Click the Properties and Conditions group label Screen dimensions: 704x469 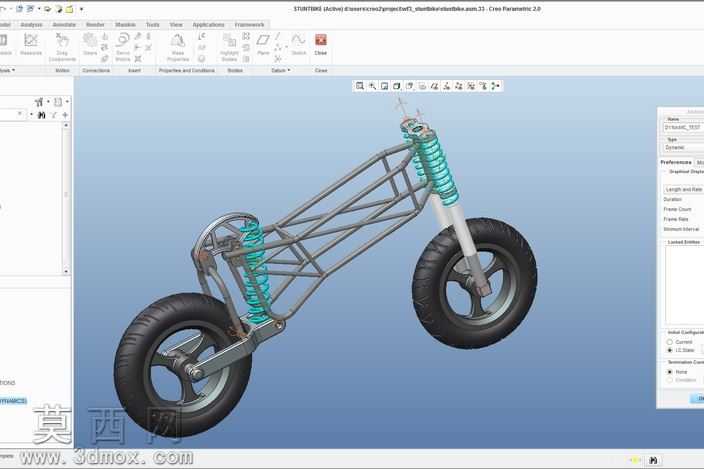pos(187,70)
